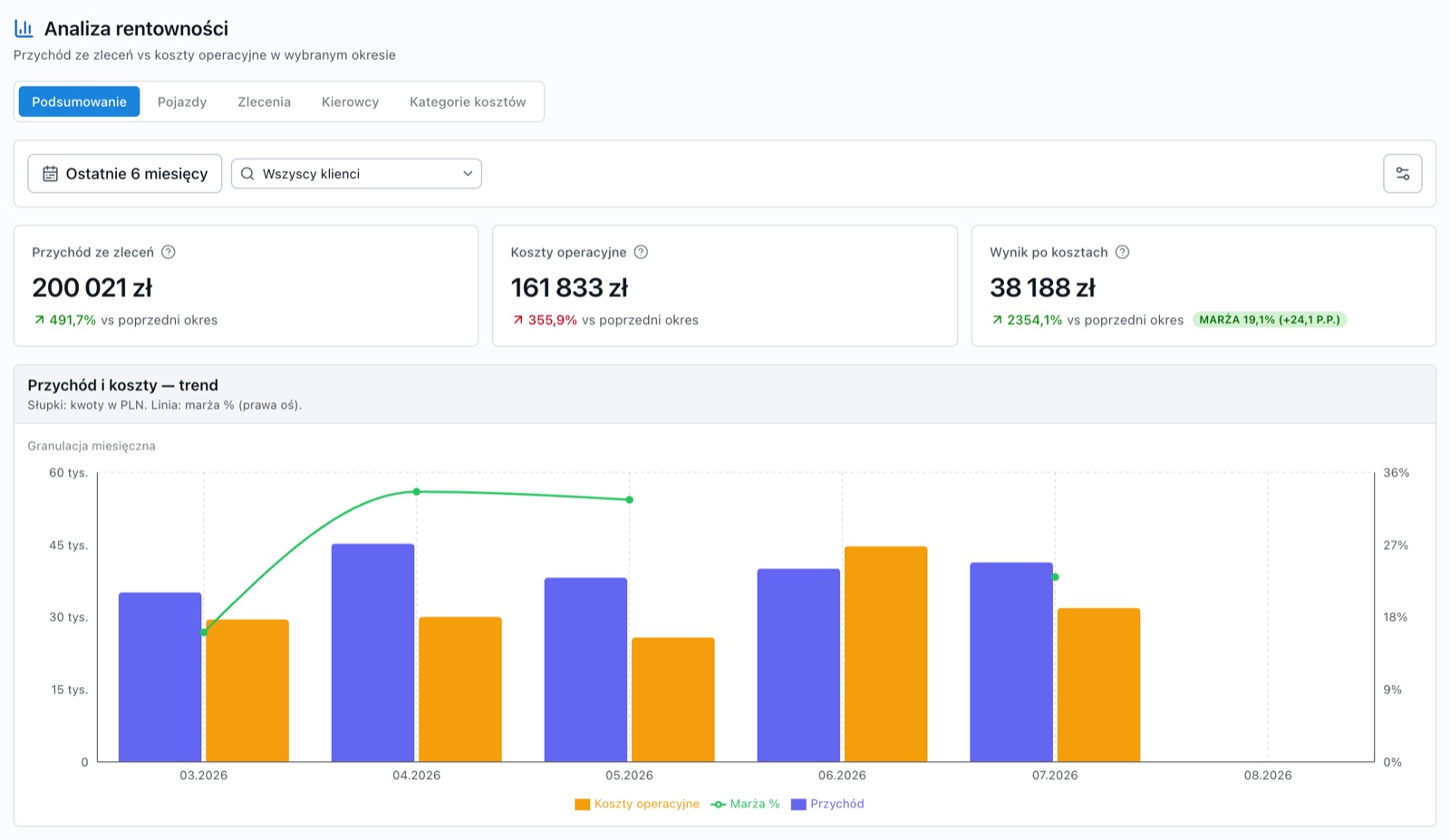Click the 04.2026 blue revenue bar
This screenshot has width=1450, height=840.
coord(373,652)
